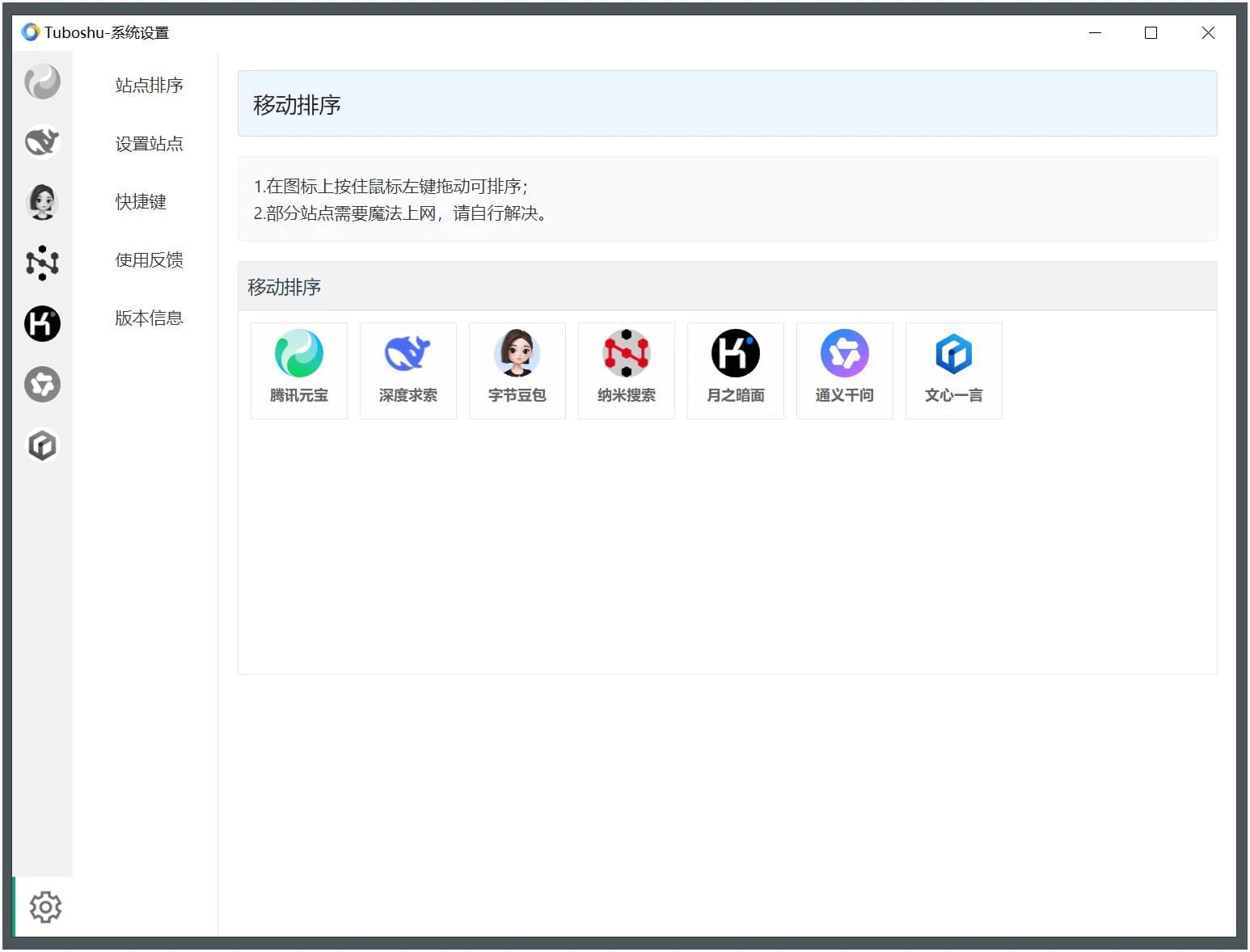1250x952 pixels.
Task: Click the 文心一言 tile in the grid
Action: click(953, 370)
